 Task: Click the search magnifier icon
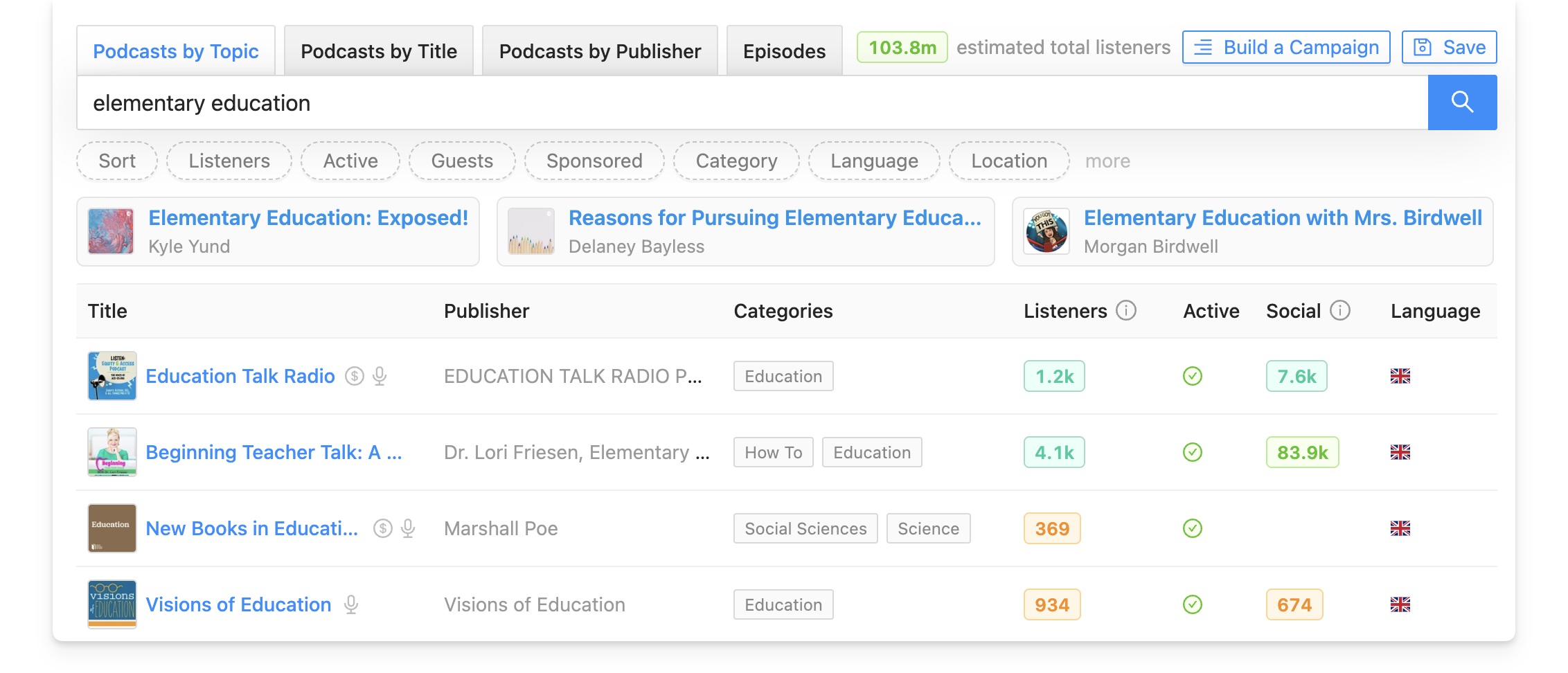[1462, 102]
